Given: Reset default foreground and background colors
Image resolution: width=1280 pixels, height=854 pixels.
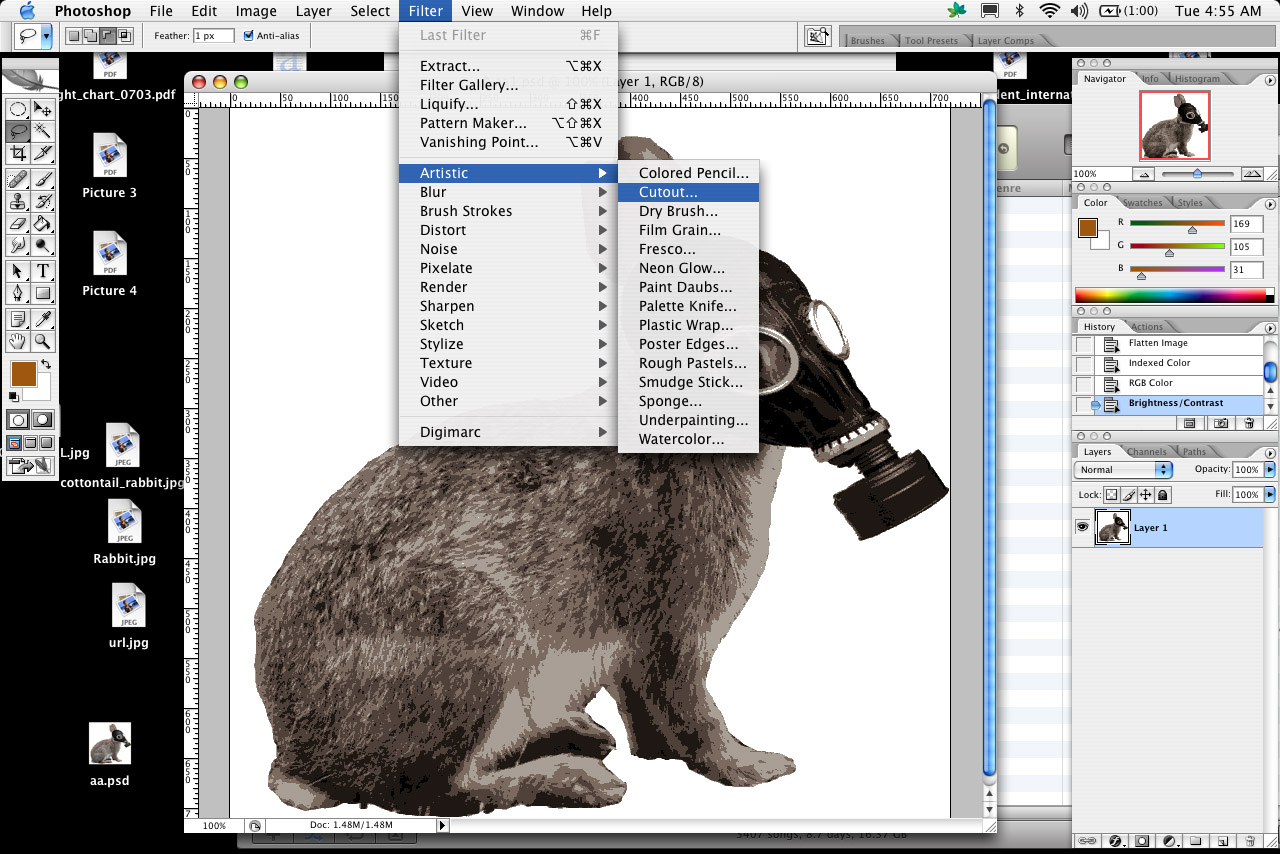Looking at the screenshot, I should 14,397.
